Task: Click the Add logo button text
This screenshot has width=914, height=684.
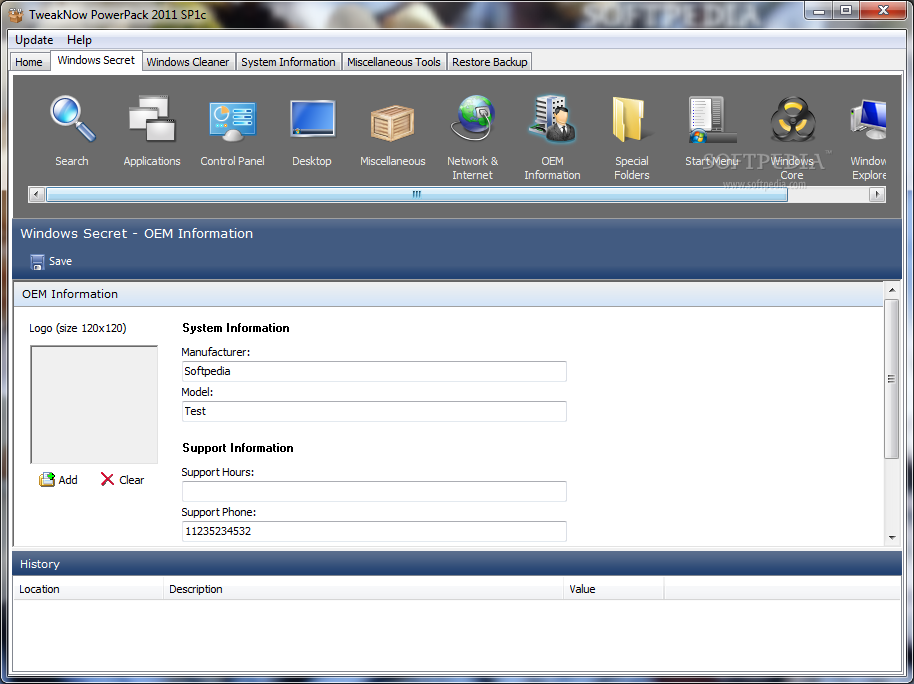Action: (x=68, y=480)
